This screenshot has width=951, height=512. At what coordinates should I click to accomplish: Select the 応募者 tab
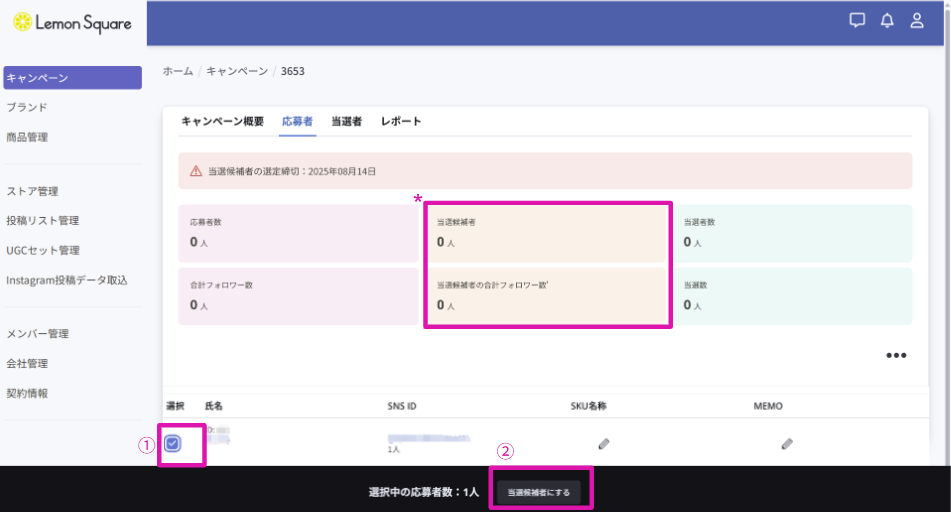(x=297, y=121)
